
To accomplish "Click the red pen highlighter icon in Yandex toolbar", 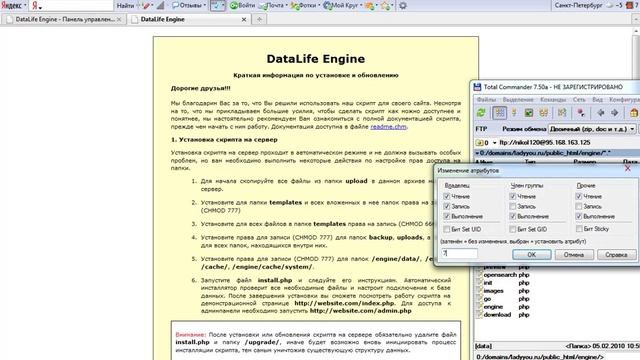I will click(146, 6).
